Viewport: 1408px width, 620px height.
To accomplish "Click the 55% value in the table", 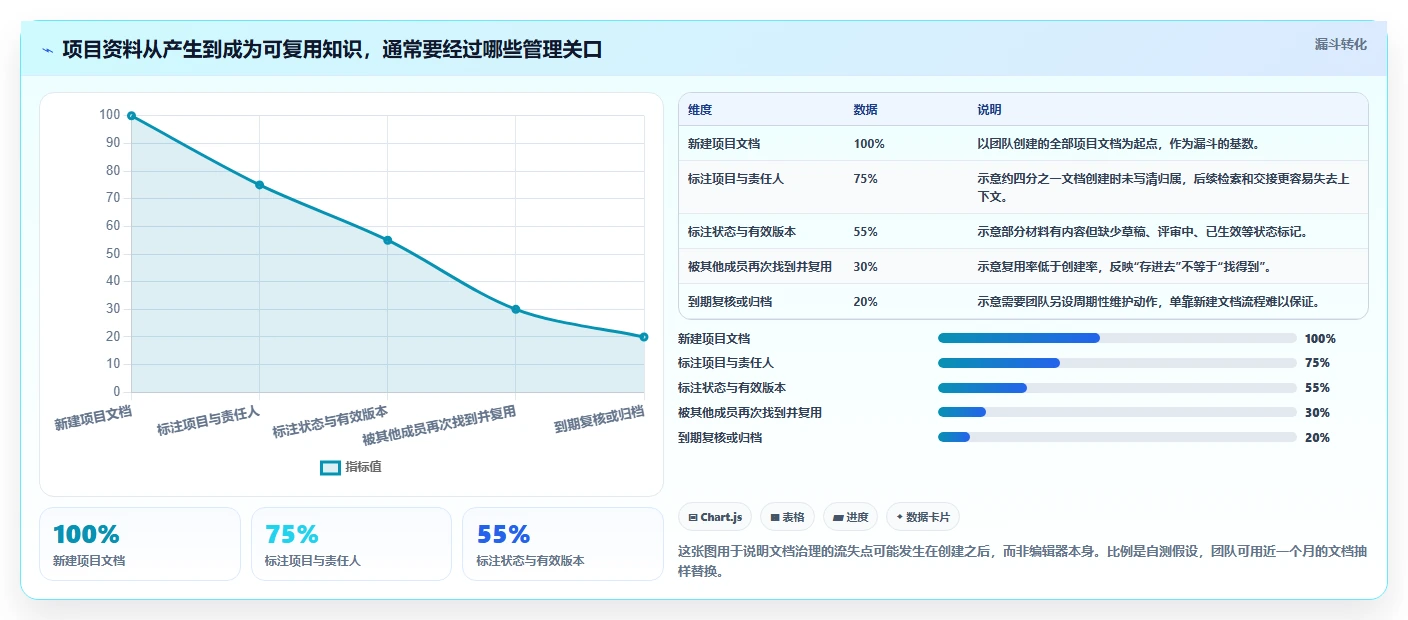I will 866,232.
